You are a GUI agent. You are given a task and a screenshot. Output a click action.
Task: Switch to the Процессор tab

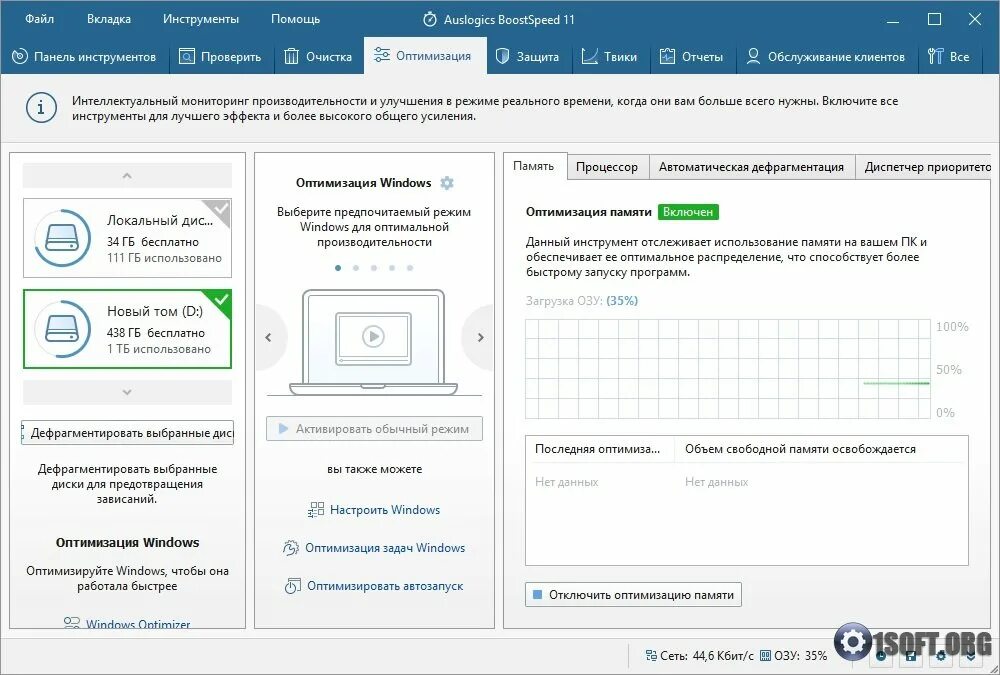[x=607, y=167]
